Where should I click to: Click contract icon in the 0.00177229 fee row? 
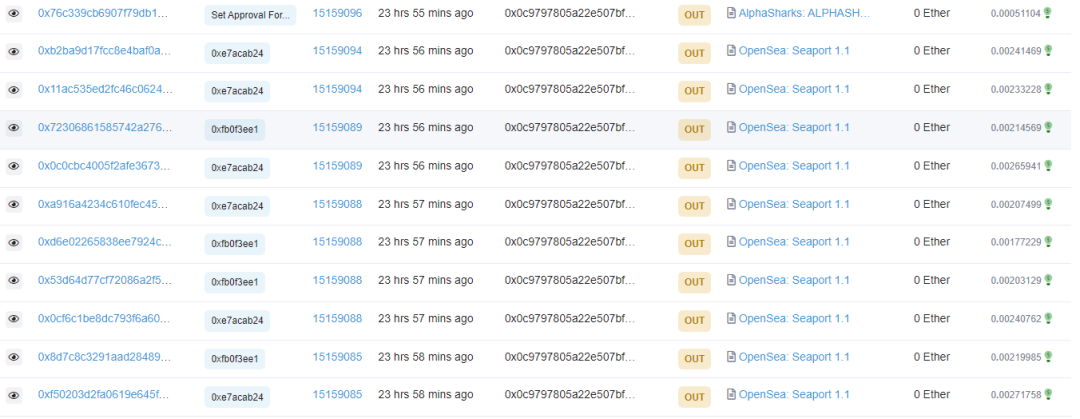tap(731, 242)
